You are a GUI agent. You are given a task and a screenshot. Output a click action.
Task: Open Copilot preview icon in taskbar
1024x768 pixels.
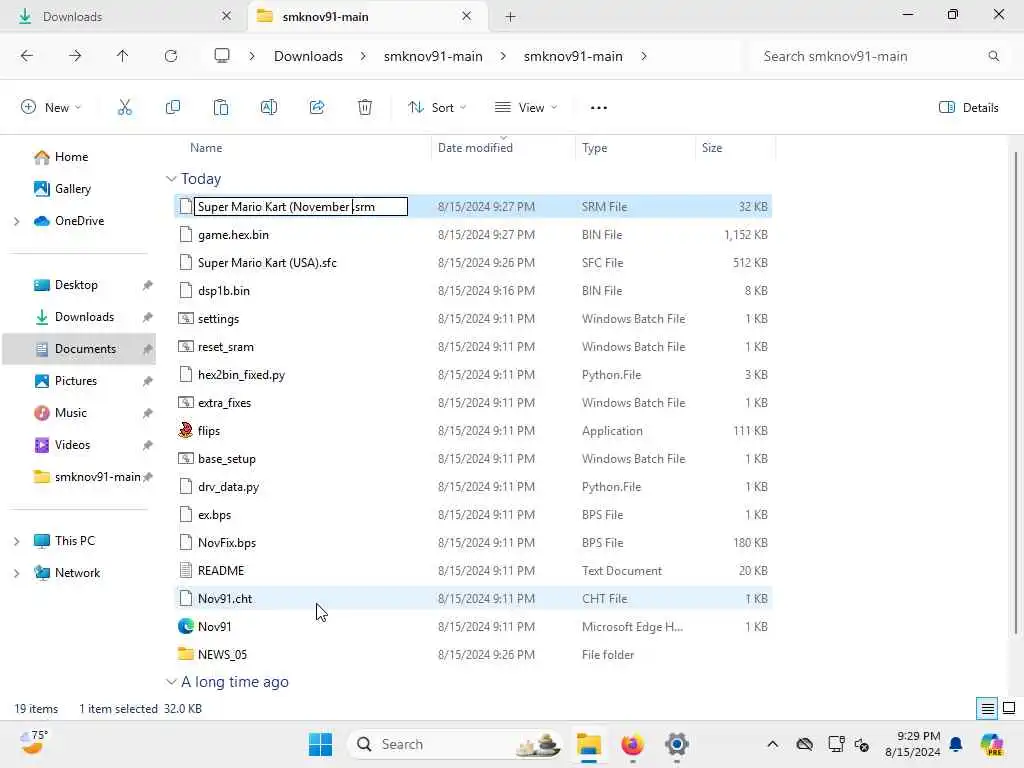tap(992, 744)
